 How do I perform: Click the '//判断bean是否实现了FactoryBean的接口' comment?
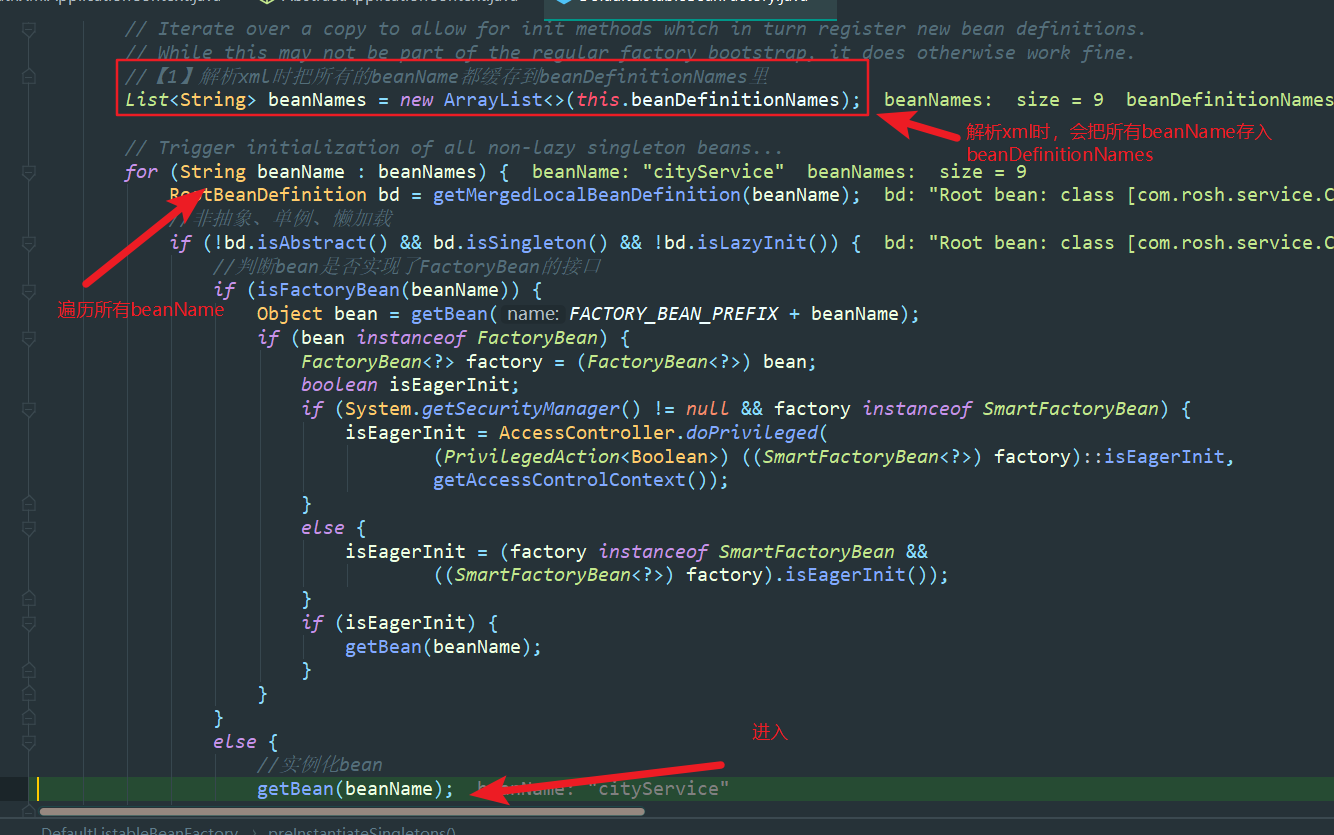click(407, 267)
